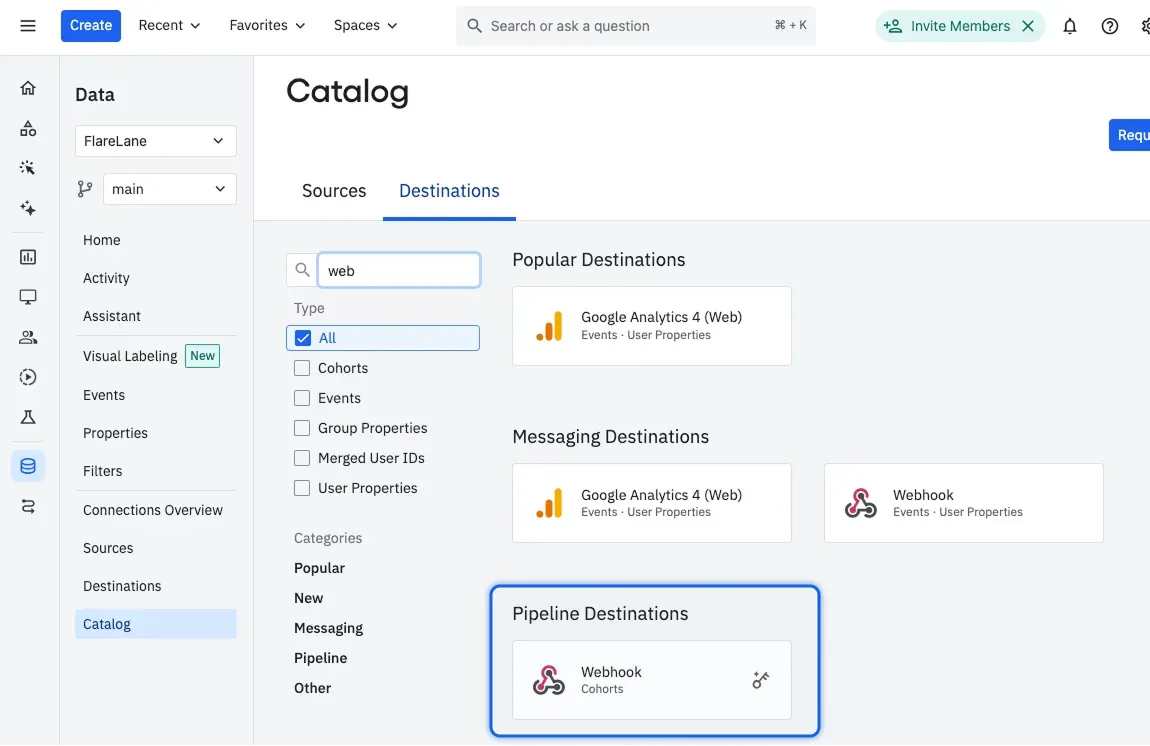Open Destinations in Data sidebar
1150x746 pixels.
(x=122, y=587)
